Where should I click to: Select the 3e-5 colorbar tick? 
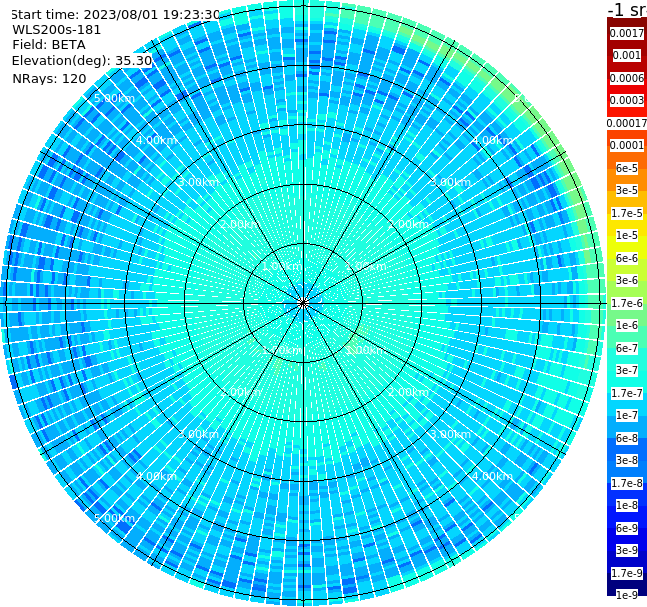627,190
